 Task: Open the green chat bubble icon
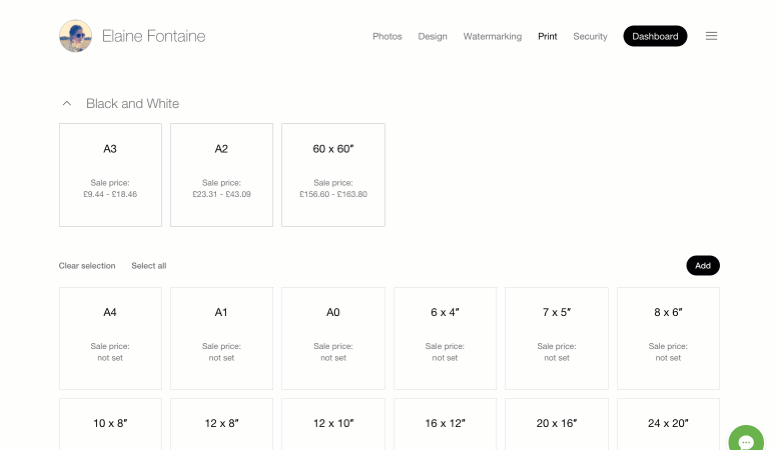coord(746,438)
